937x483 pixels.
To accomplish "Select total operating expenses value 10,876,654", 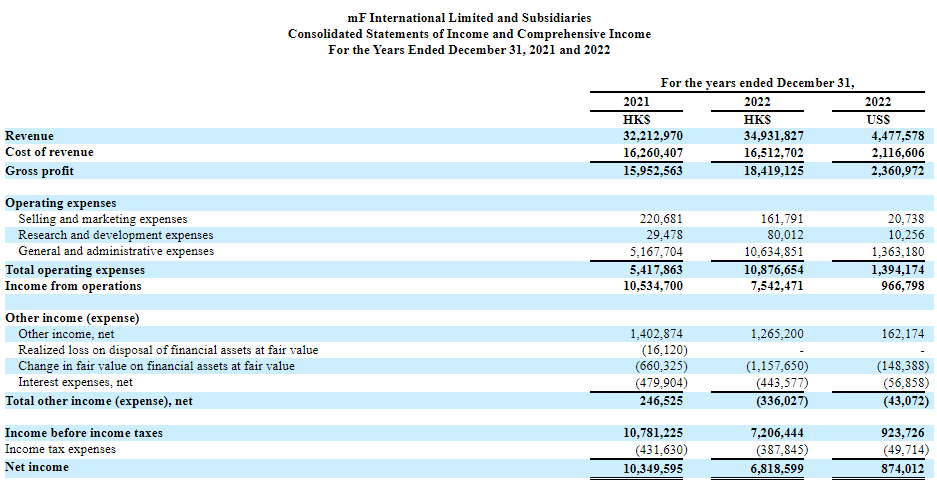I will point(773,270).
